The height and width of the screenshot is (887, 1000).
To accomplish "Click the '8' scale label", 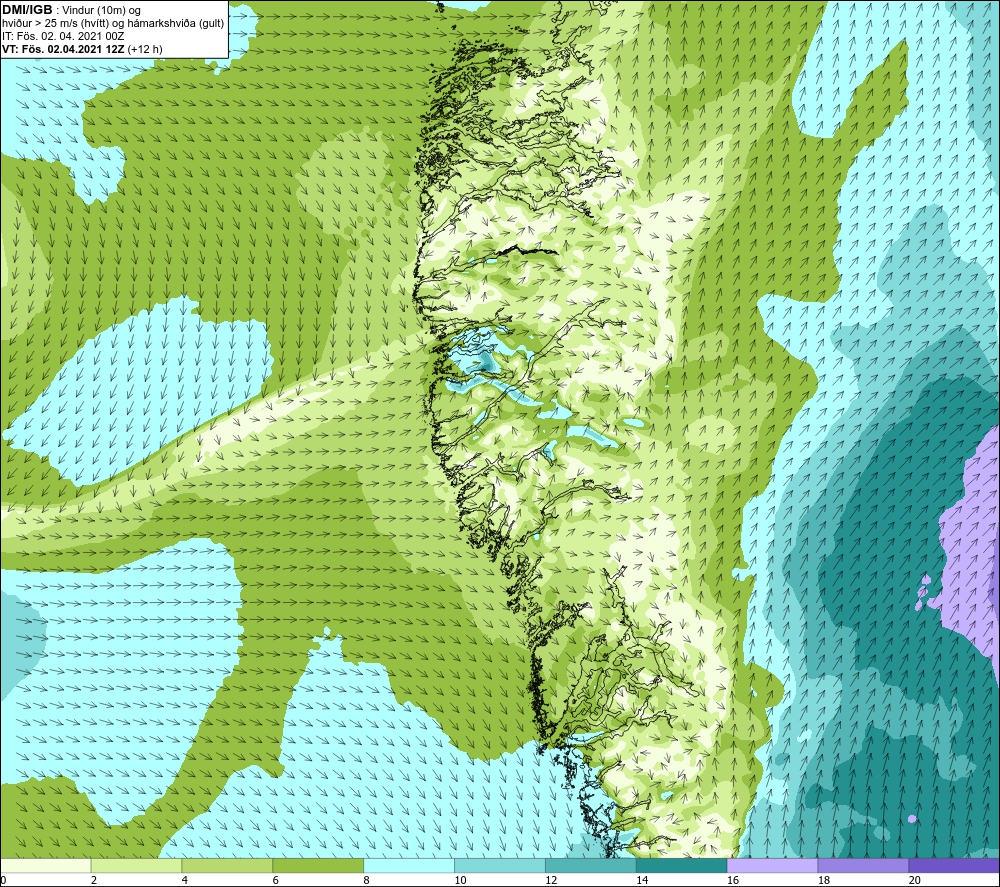I will 367,880.
